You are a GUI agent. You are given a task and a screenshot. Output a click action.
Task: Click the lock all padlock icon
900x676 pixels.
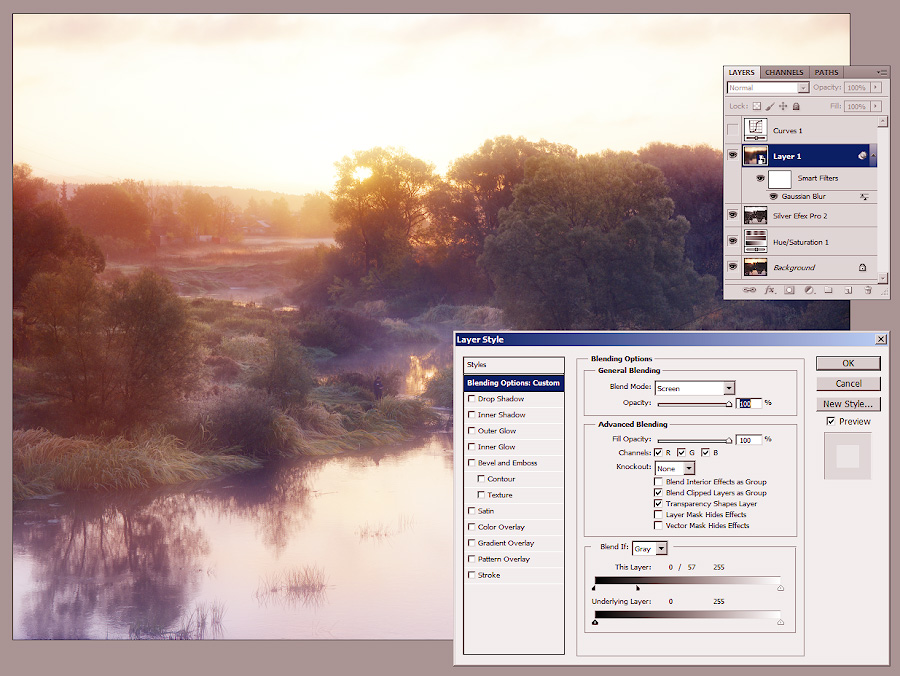point(796,106)
